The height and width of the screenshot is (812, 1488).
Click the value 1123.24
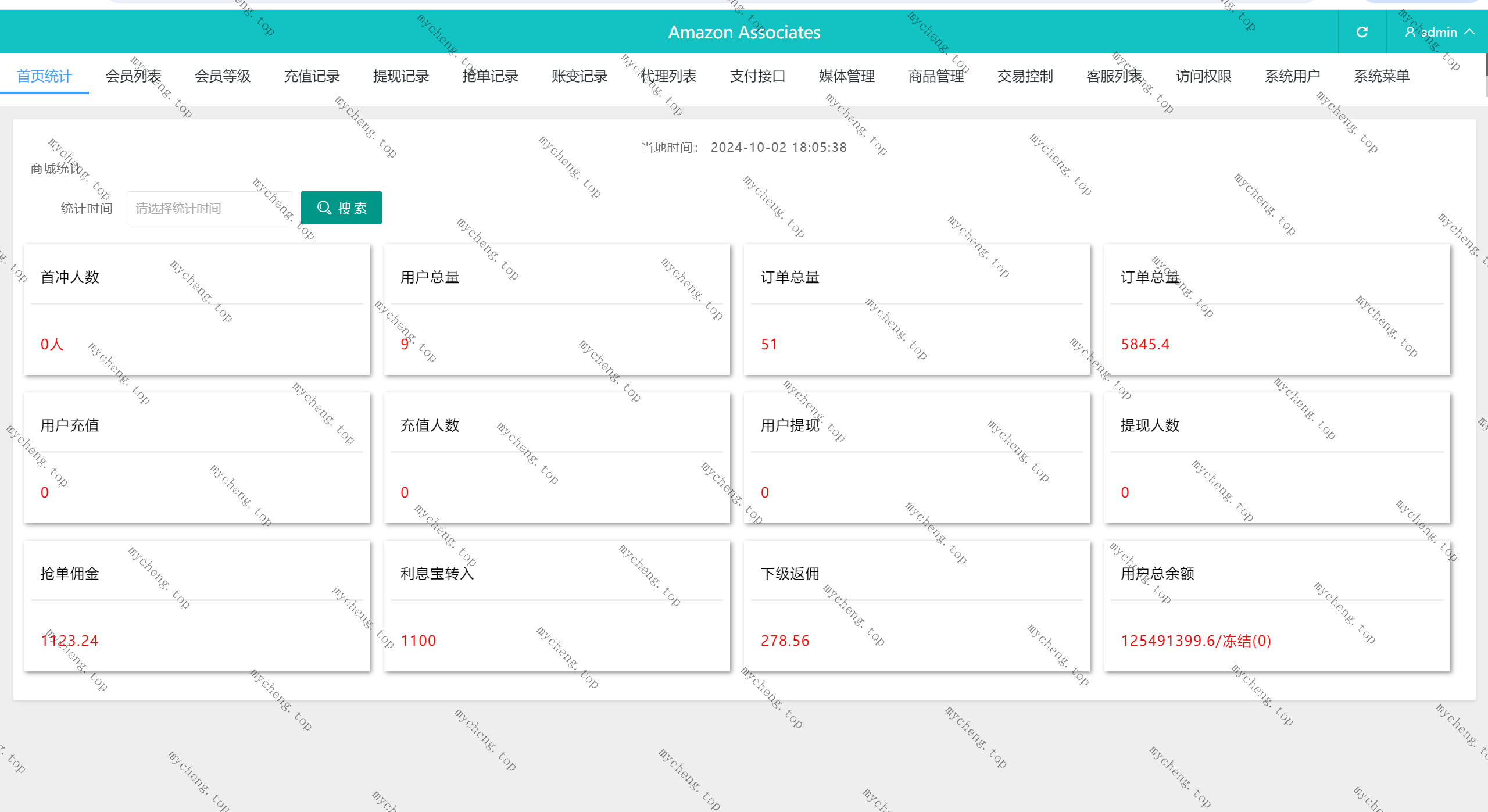click(69, 641)
